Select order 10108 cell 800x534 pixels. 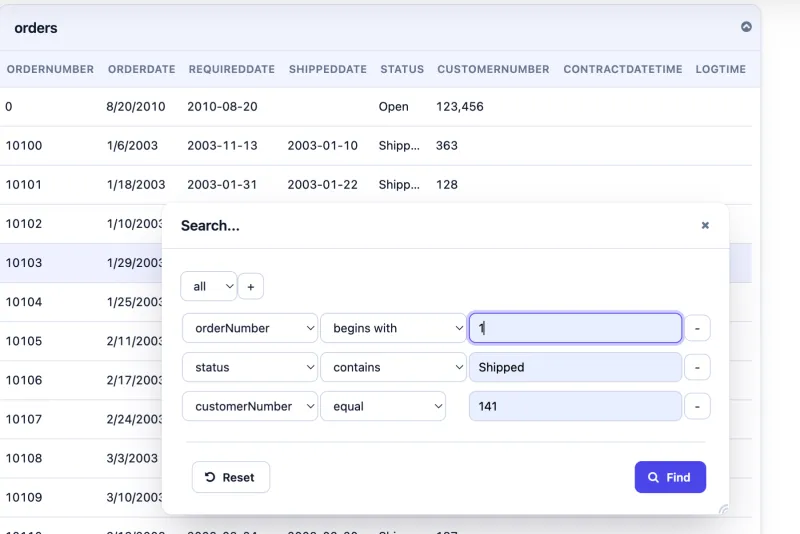[x=24, y=459]
